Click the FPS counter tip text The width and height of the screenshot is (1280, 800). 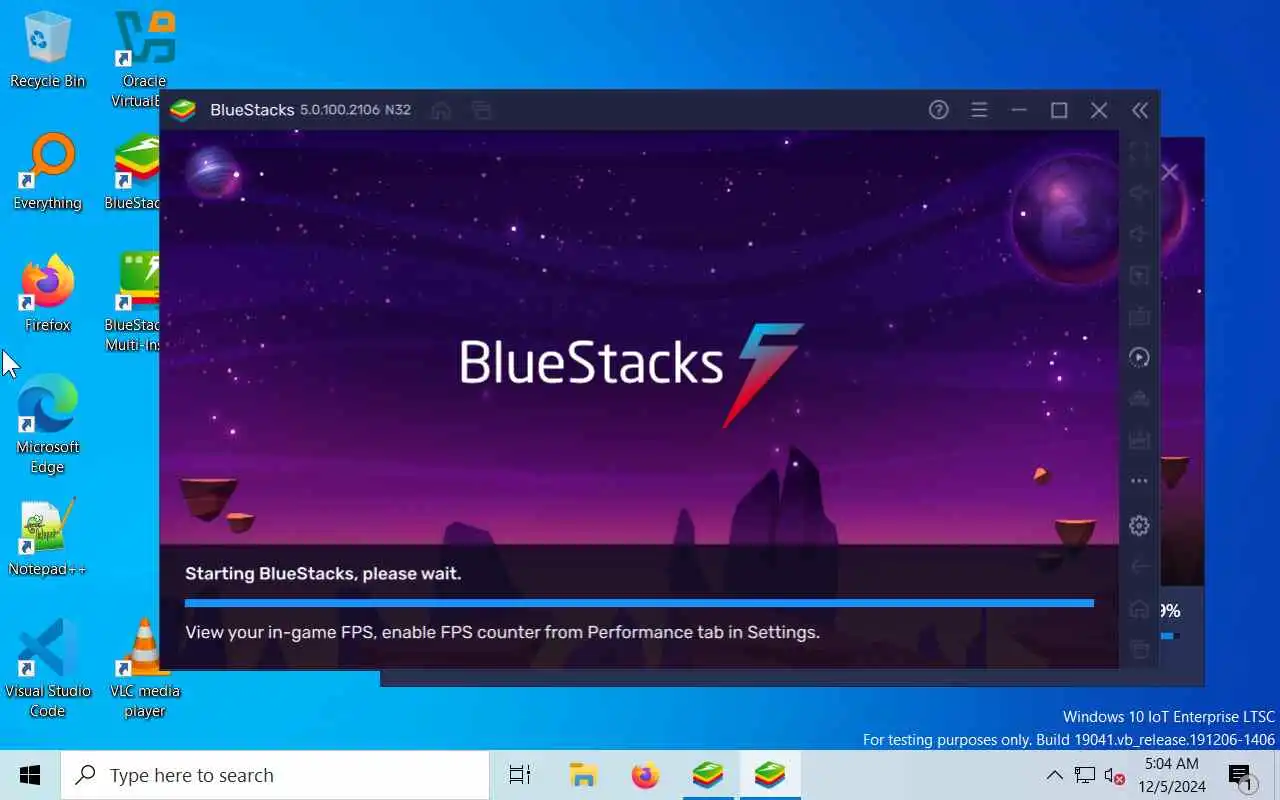coord(502,632)
